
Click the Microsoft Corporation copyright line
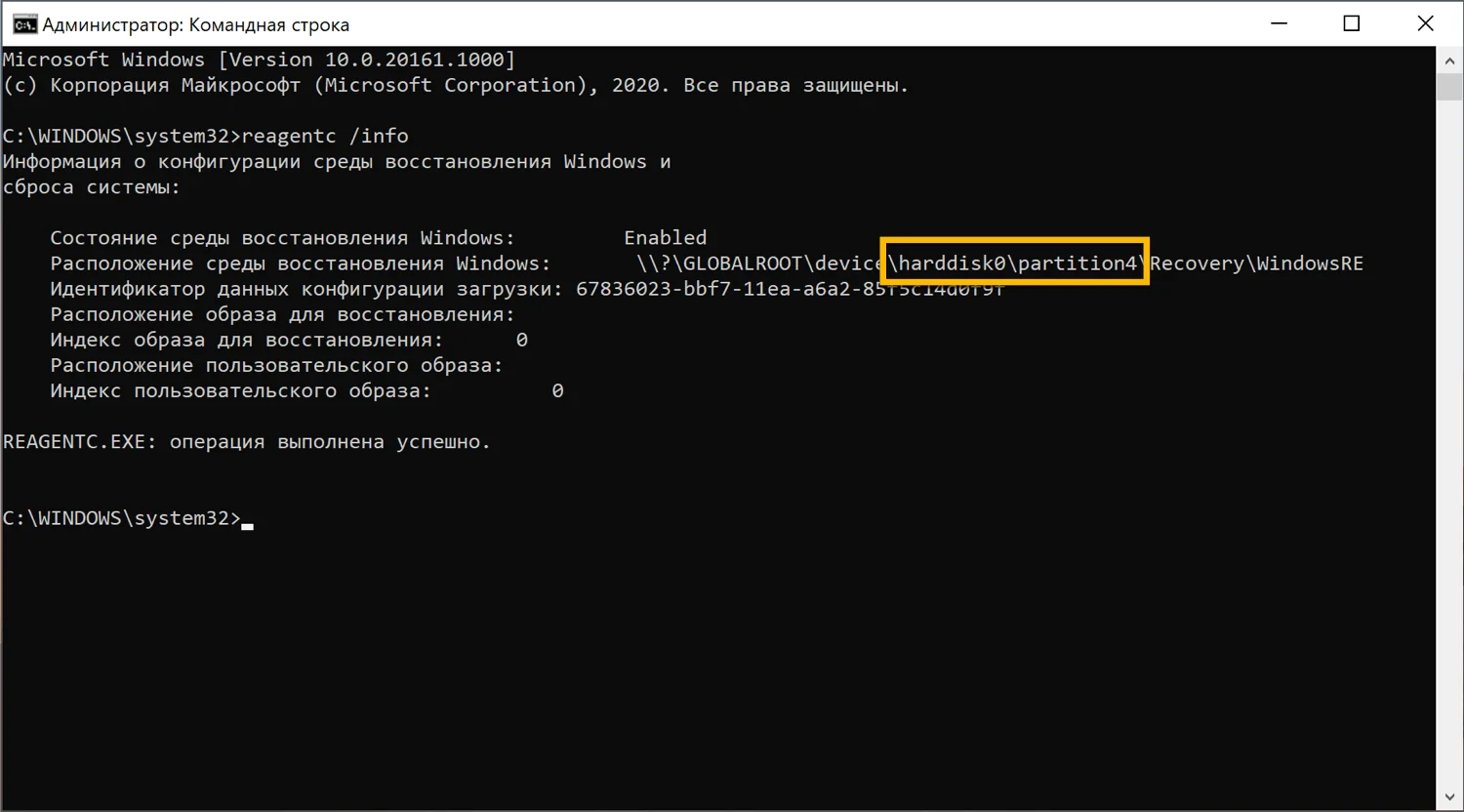point(455,85)
